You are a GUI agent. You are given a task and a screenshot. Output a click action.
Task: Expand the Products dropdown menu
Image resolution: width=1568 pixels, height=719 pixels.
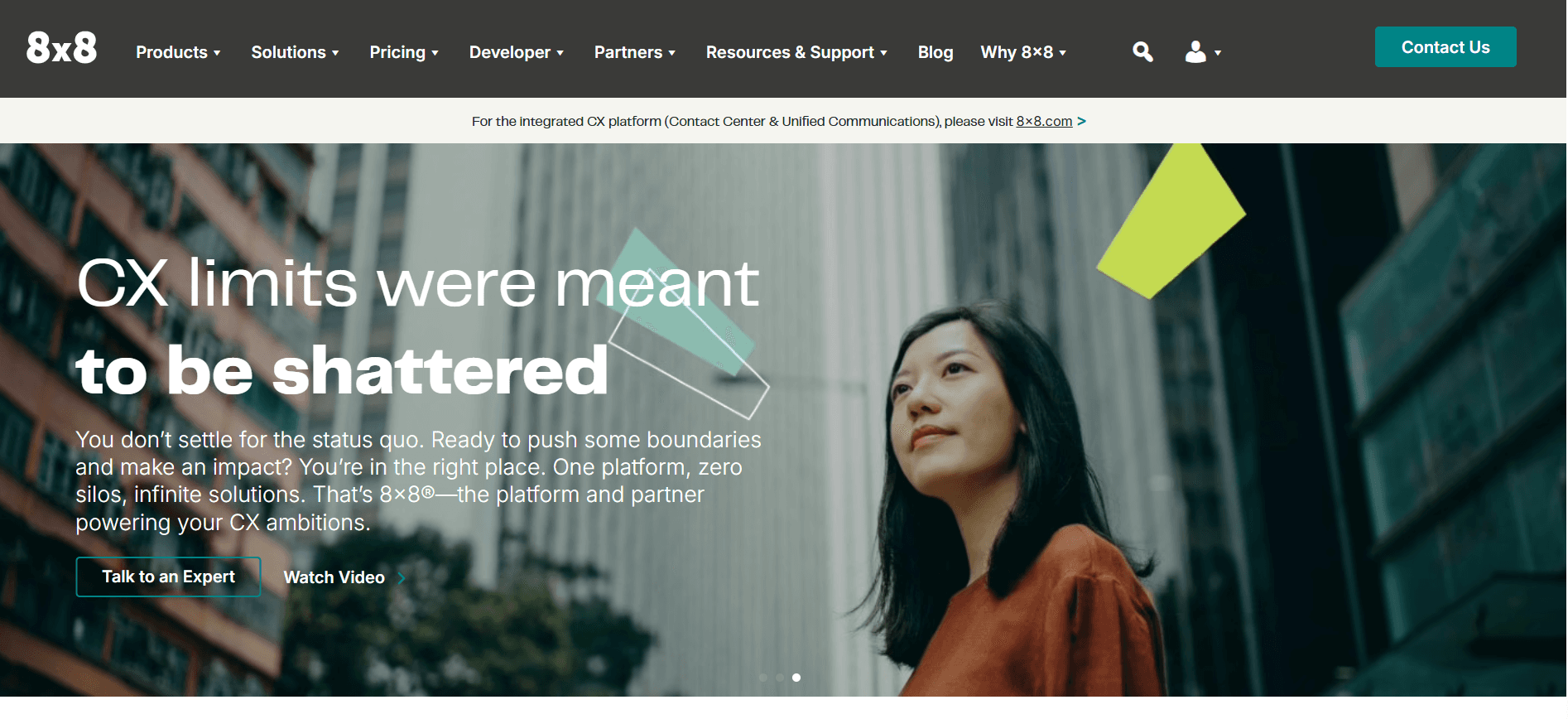(178, 52)
